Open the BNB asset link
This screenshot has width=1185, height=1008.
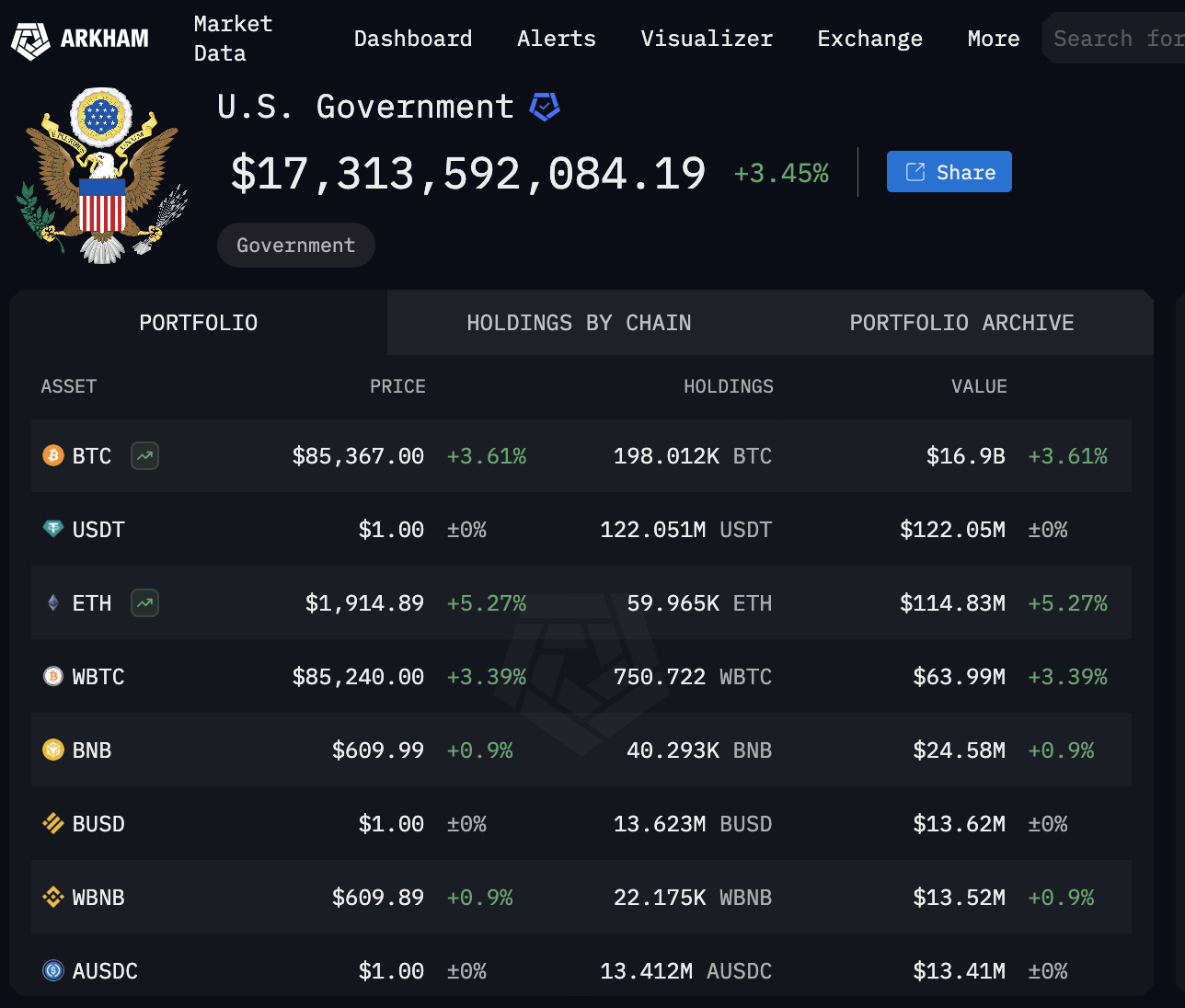click(x=92, y=750)
